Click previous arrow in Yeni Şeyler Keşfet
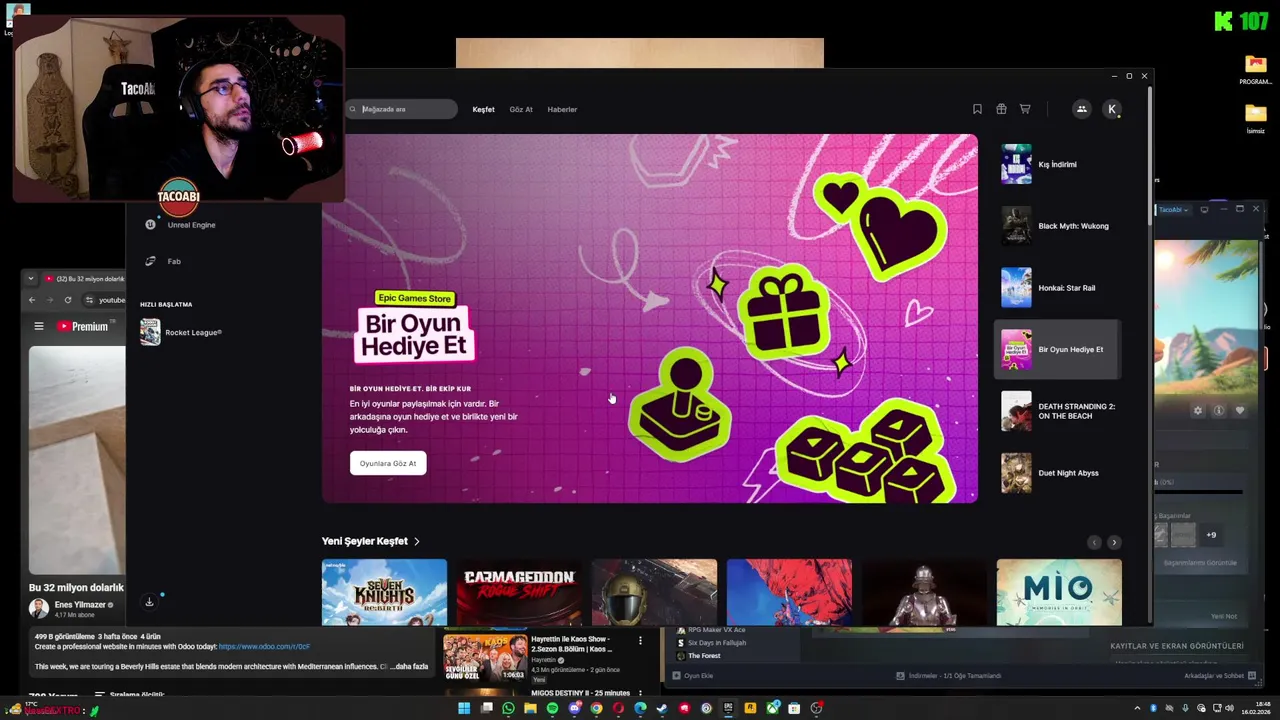This screenshot has height=720, width=1280. (1094, 542)
